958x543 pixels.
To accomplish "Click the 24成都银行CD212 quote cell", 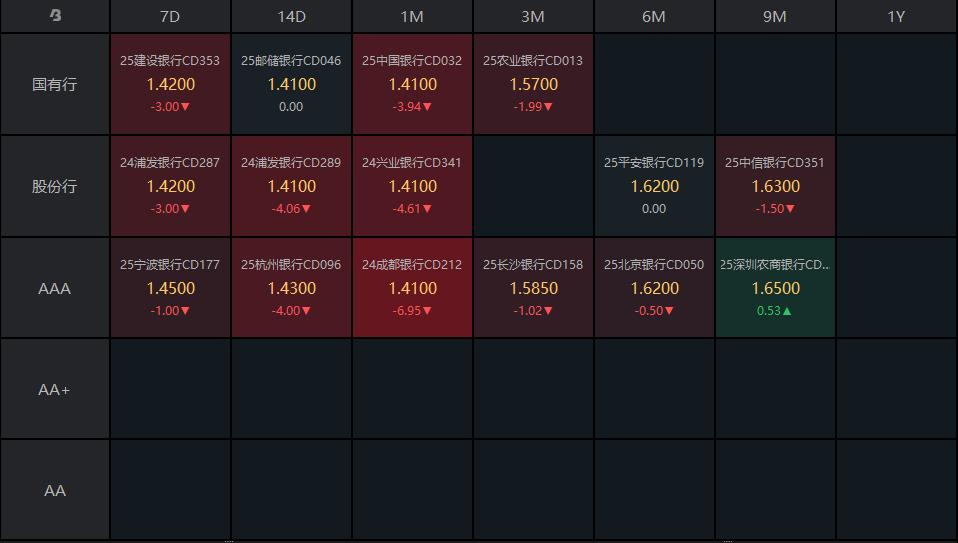I will [412, 288].
